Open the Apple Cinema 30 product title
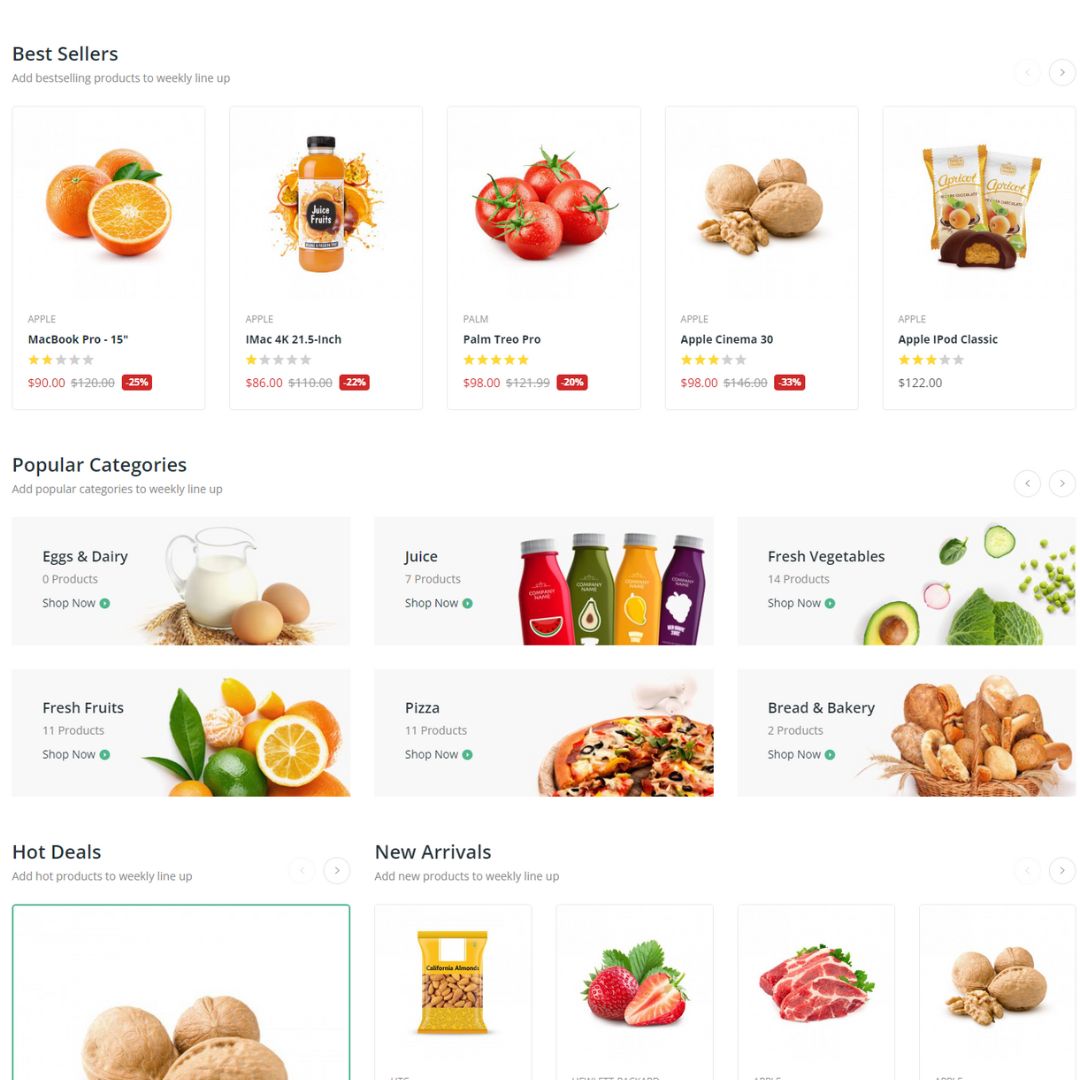The height and width of the screenshot is (1080, 1080). click(x=727, y=340)
